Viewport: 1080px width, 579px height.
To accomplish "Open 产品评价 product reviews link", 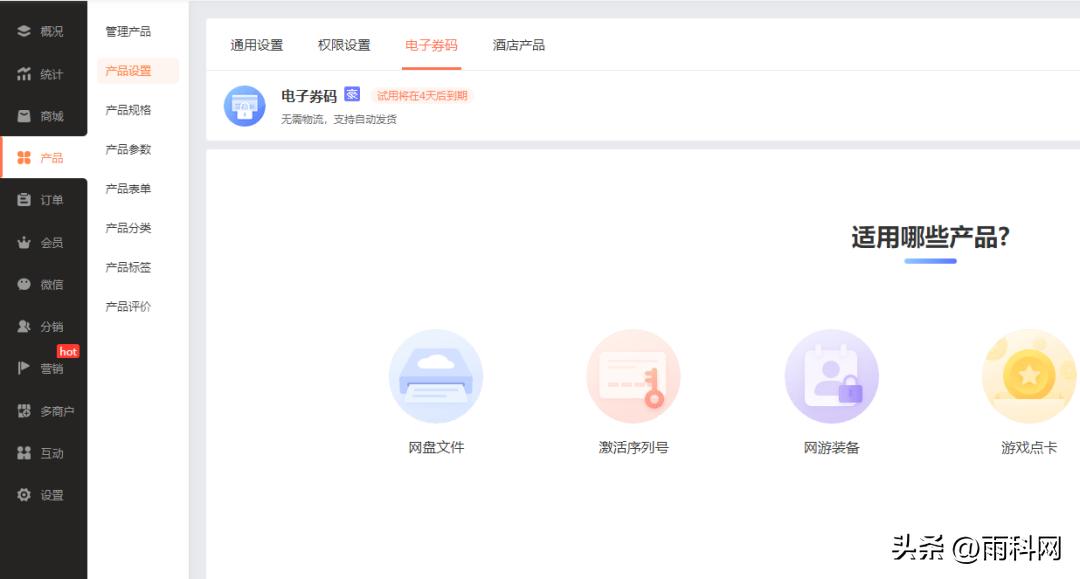I will [x=128, y=307].
